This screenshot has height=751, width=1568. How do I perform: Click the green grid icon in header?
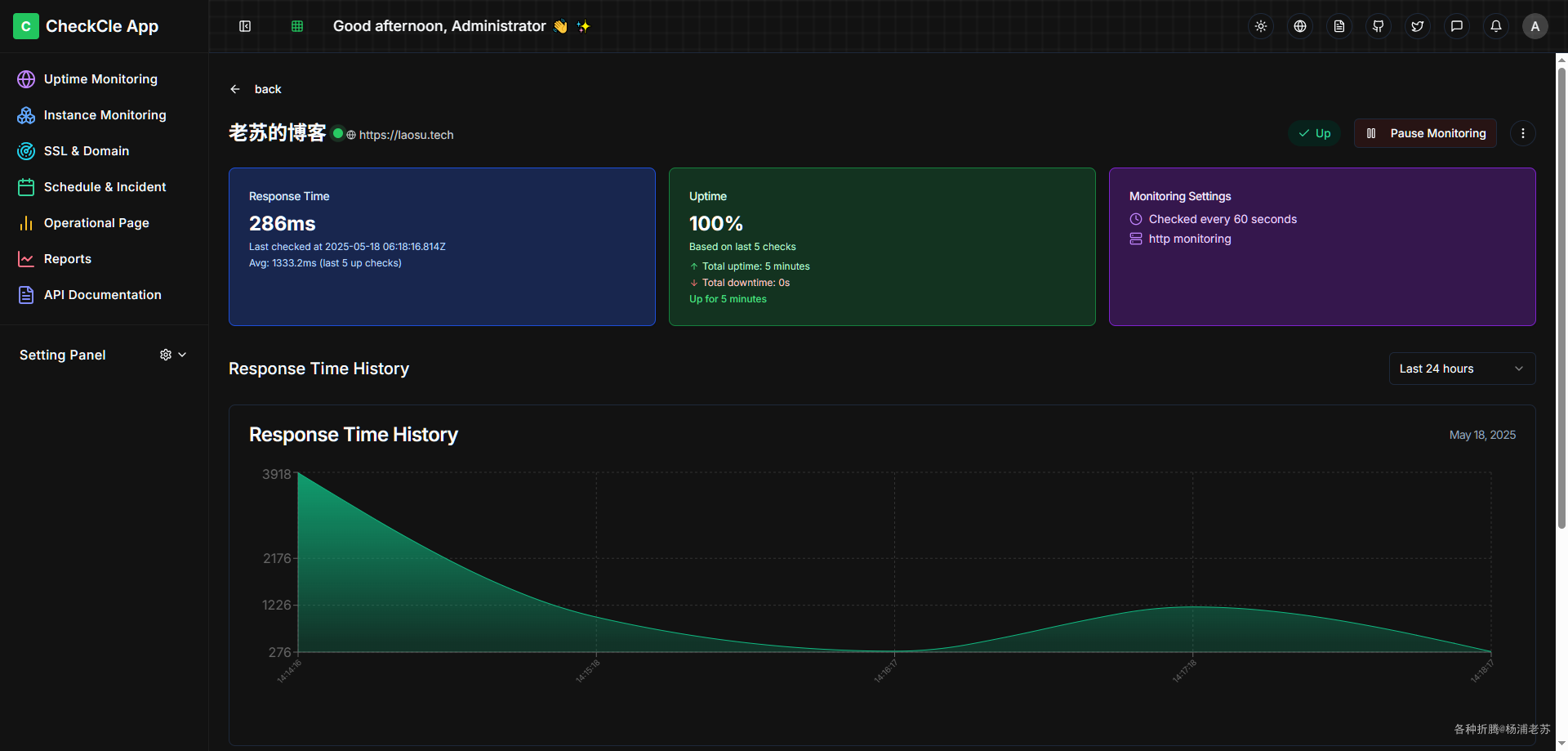click(x=297, y=26)
